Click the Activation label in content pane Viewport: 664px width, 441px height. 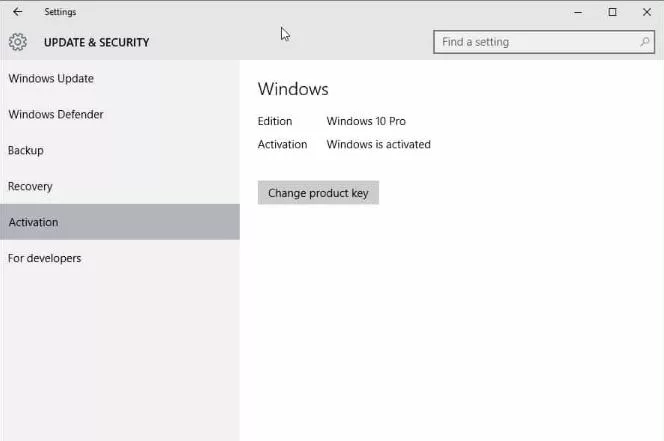pyautogui.click(x=282, y=144)
